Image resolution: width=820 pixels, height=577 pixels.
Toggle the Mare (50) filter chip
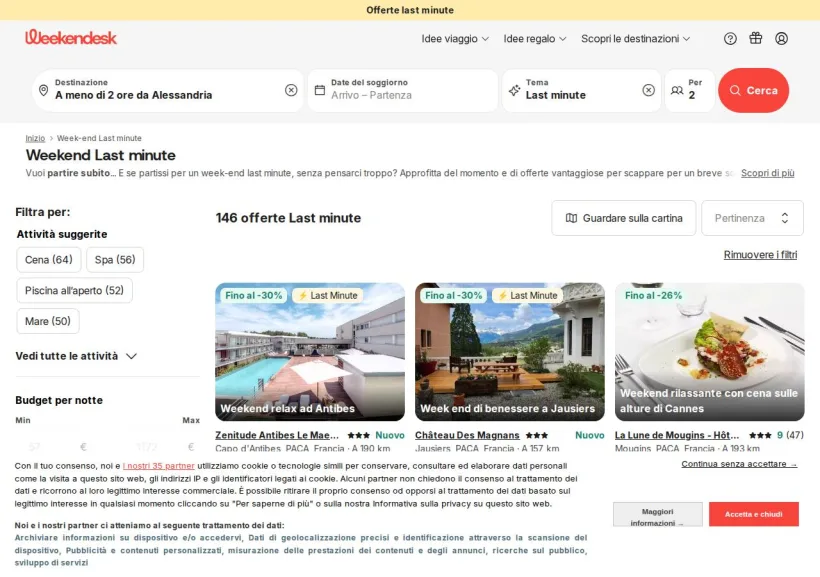48,321
